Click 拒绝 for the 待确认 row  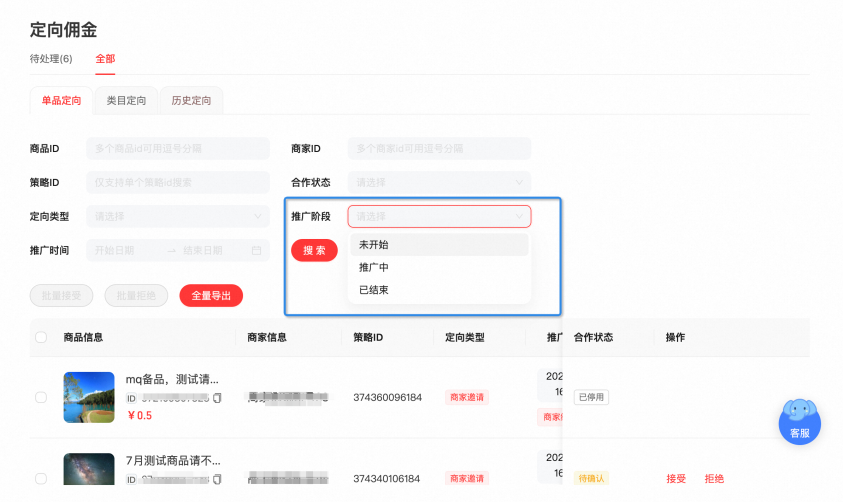tap(714, 478)
